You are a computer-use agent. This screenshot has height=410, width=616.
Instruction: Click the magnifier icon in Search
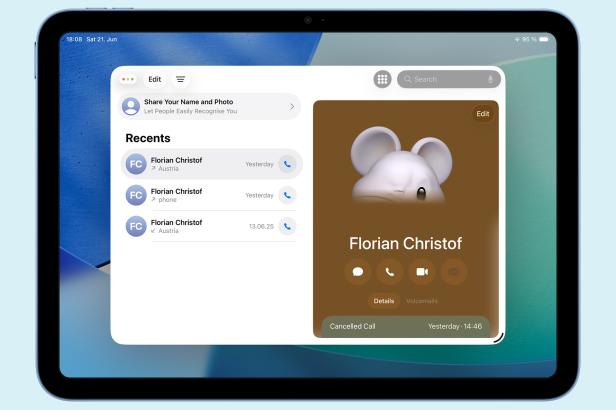click(407, 79)
